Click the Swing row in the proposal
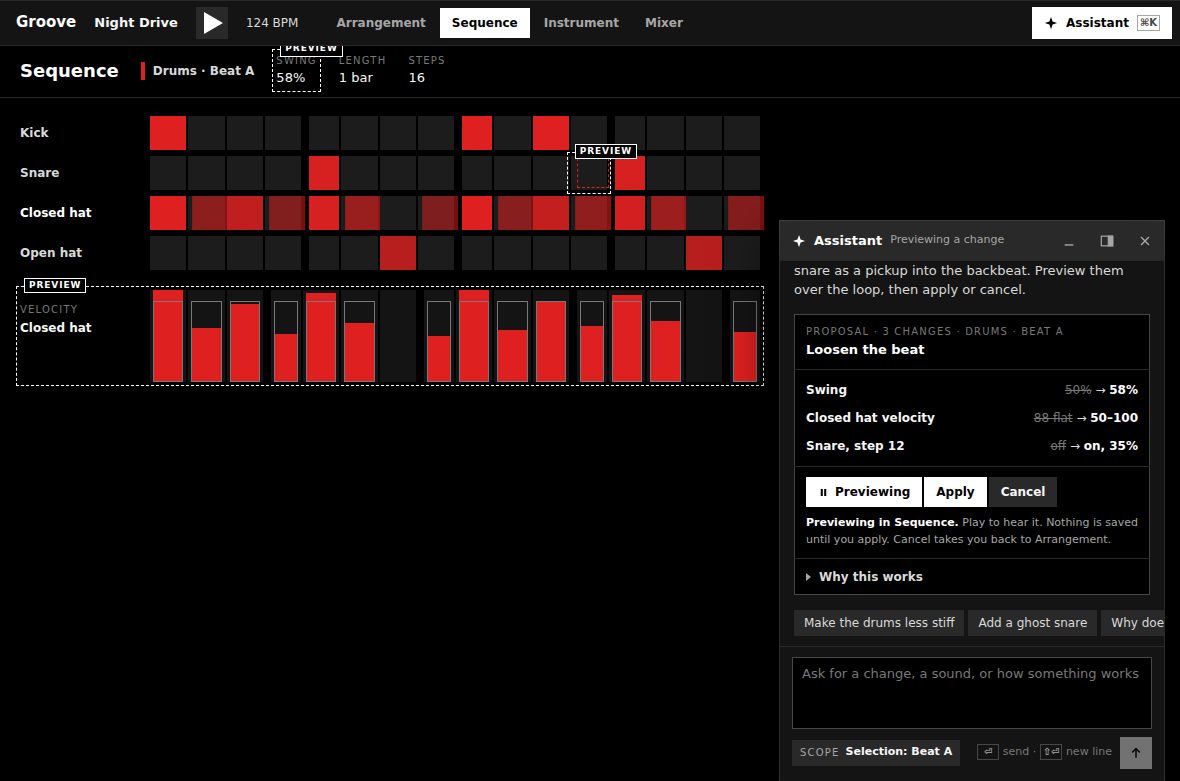Screen dimensions: 1180x781 972,390
